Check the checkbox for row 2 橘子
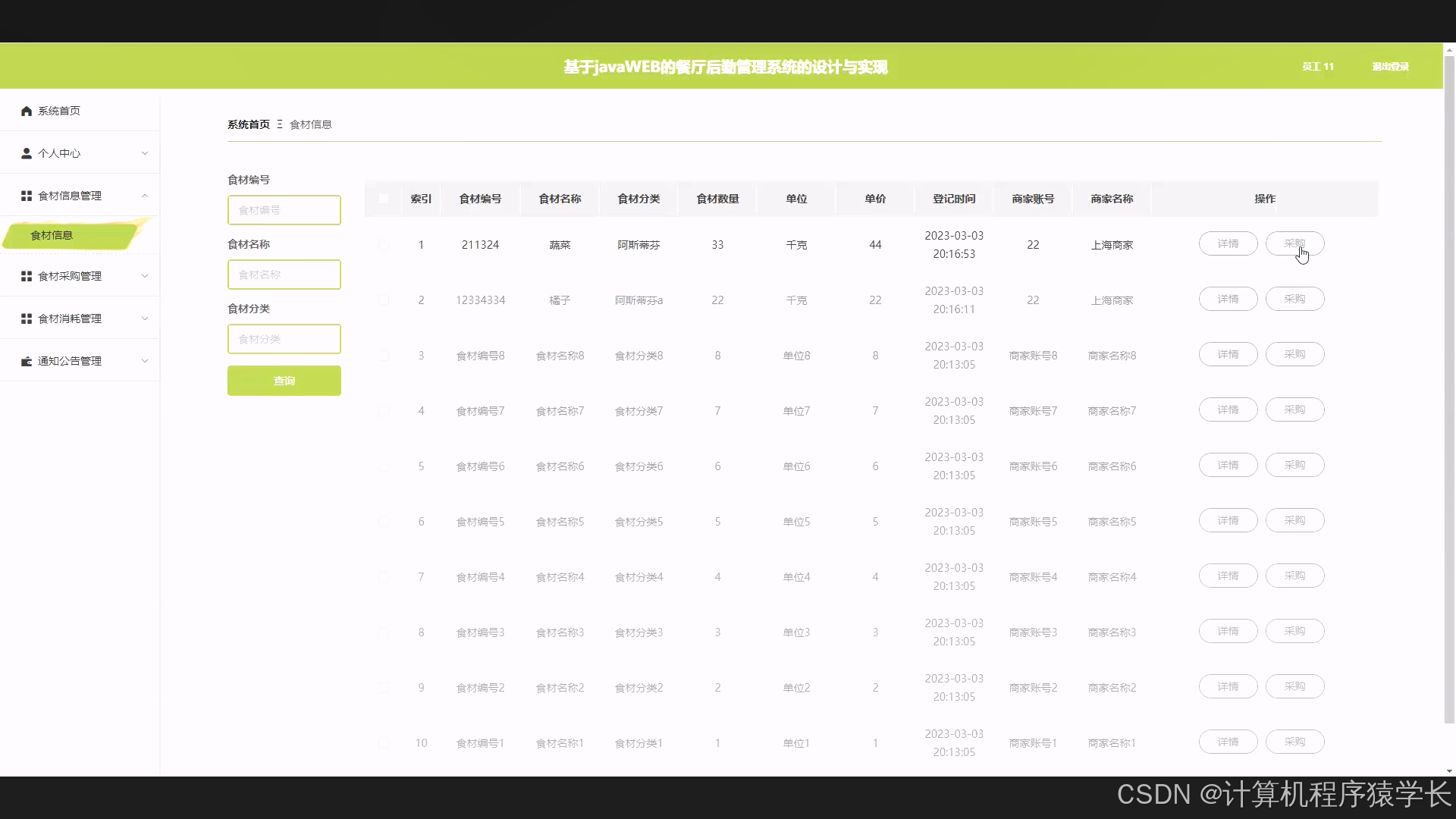The width and height of the screenshot is (1456, 819). (384, 300)
